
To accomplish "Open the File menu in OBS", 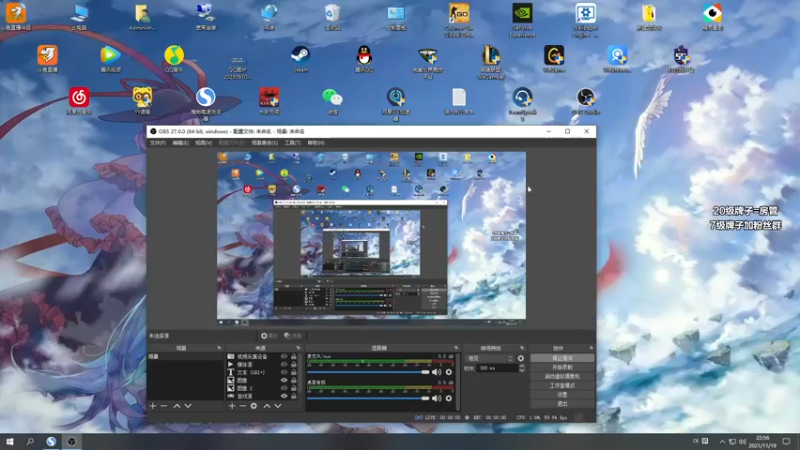I will pyautogui.click(x=157, y=143).
